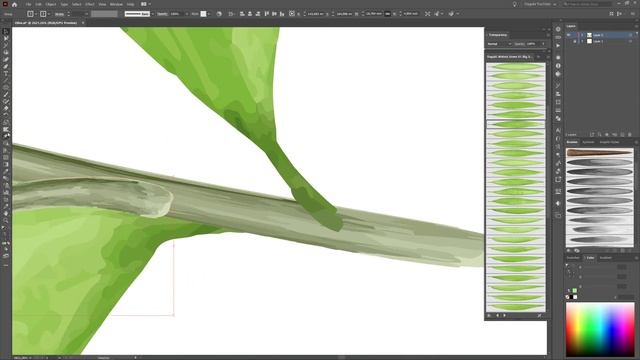Click Libraries Panel icon in Brushes panel footer
The image size is (640, 360).
[577, 251]
